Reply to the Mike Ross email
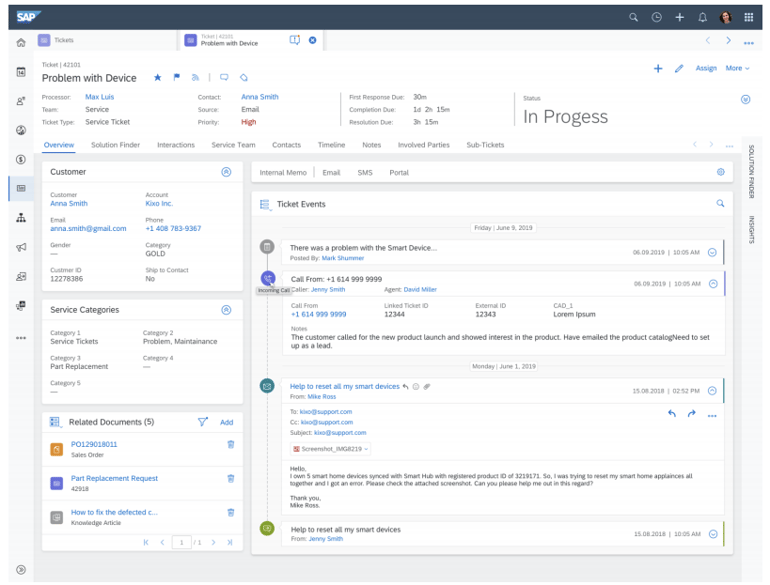 [x=672, y=414]
